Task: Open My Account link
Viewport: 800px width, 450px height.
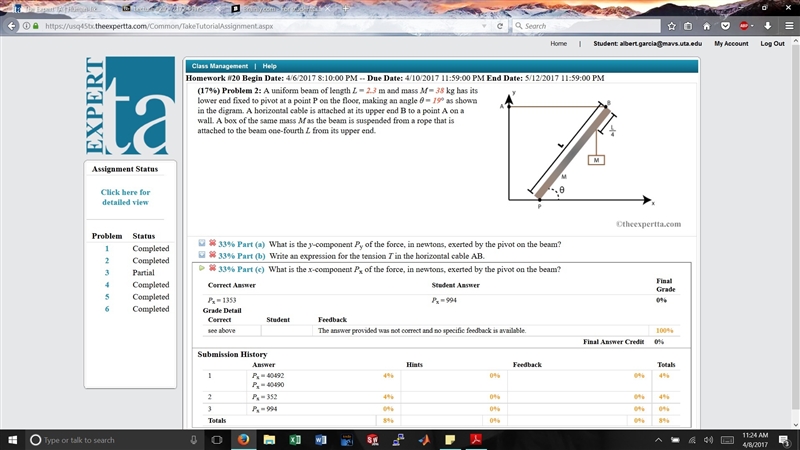Action: (731, 43)
